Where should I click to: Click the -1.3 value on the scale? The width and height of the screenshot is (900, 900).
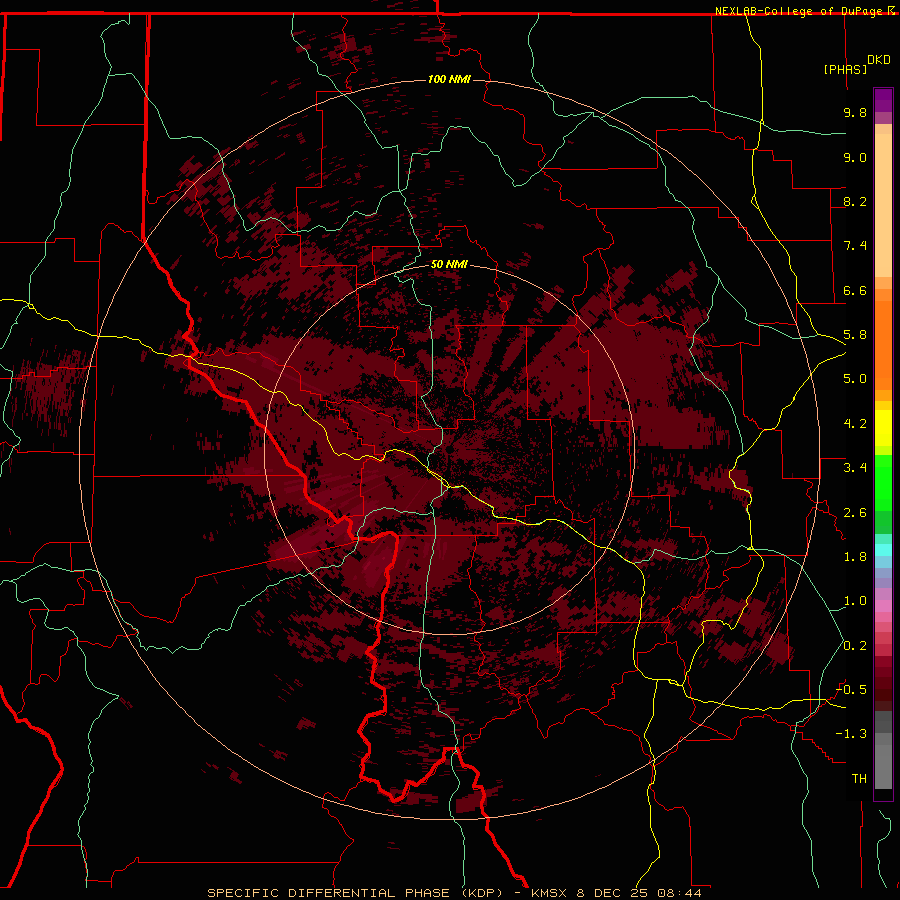pyautogui.click(x=852, y=734)
